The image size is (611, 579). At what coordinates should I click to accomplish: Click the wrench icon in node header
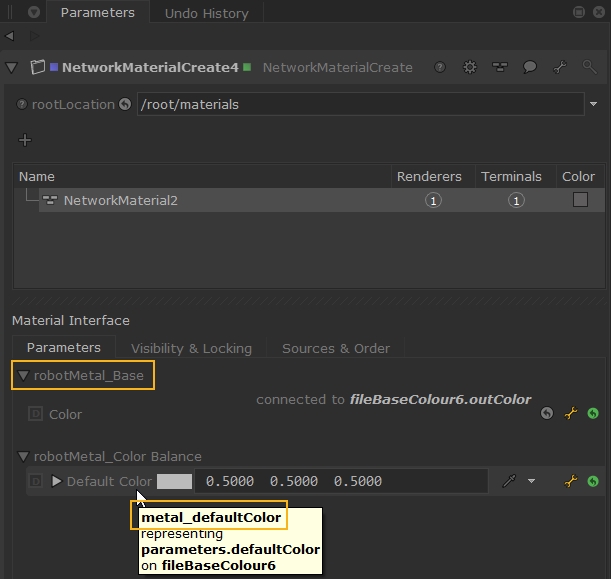click(x=560, y=68)
